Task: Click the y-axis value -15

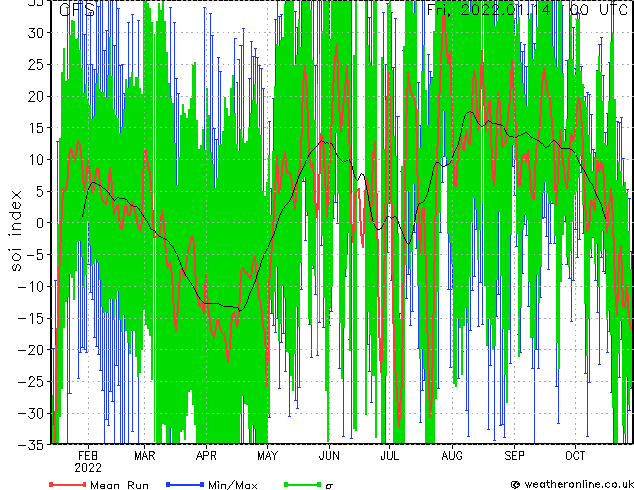Action: [32, 318]
